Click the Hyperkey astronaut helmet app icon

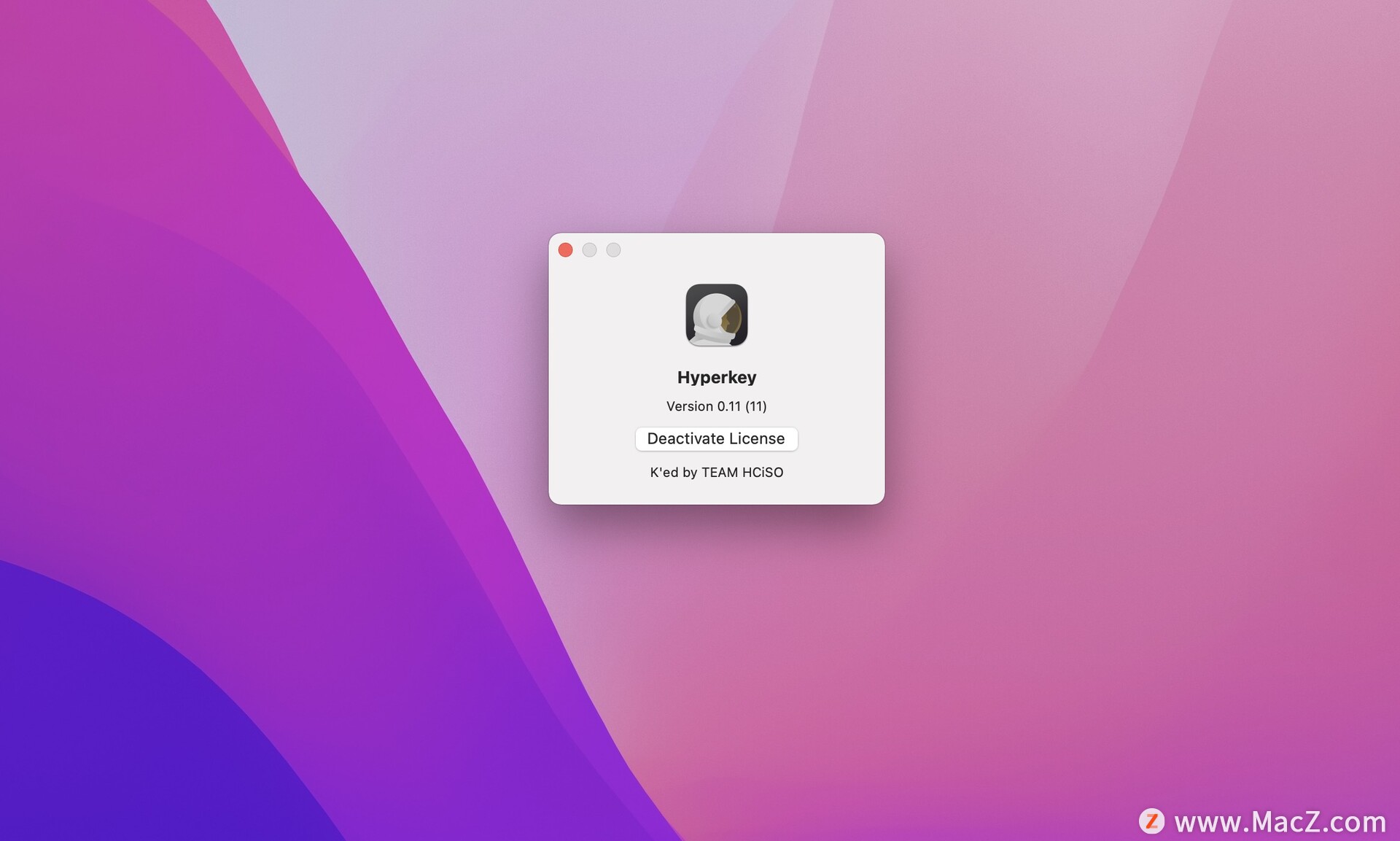pos(716,315)
